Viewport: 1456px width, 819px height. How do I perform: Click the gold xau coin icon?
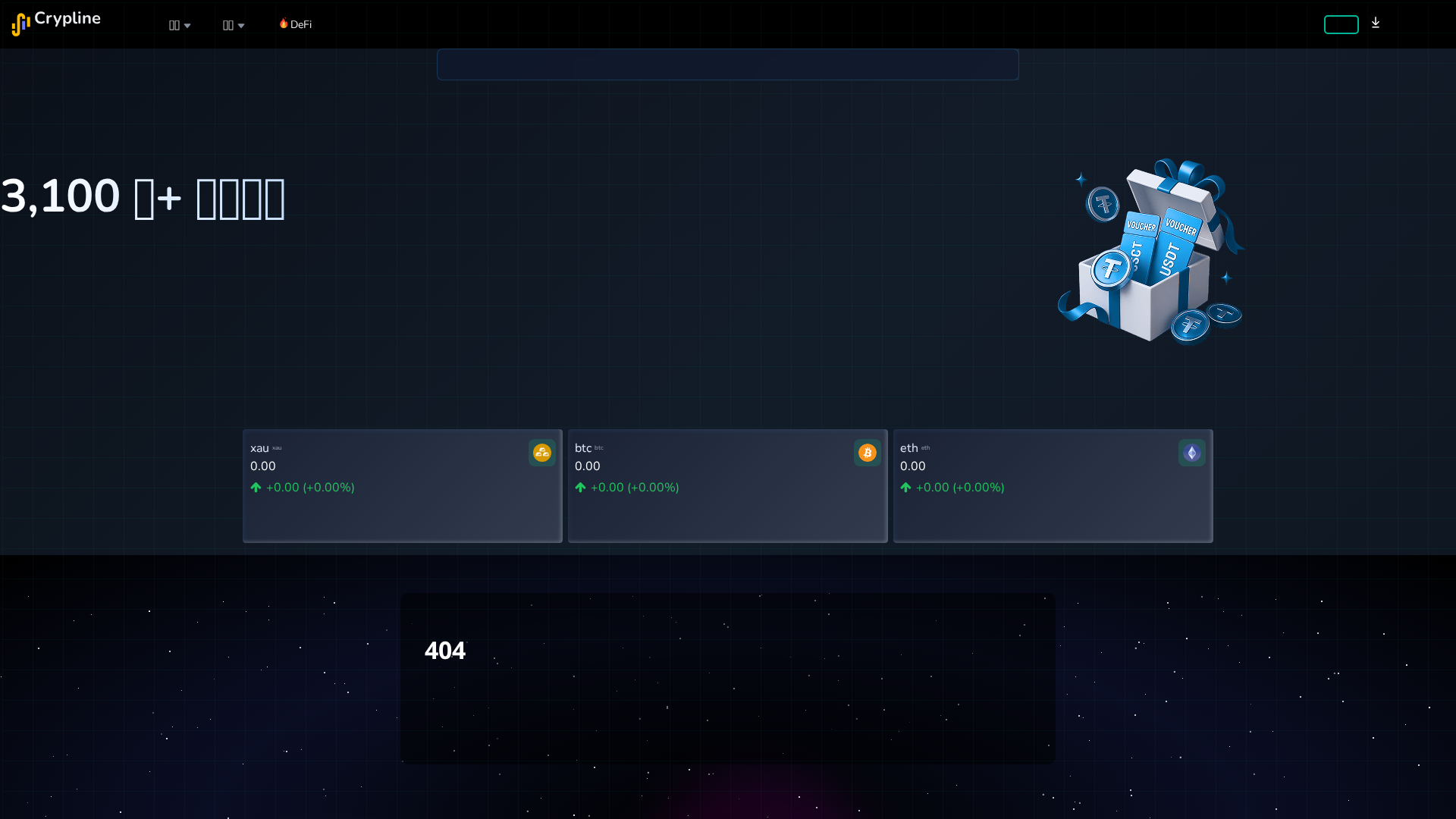coord(542,453)
